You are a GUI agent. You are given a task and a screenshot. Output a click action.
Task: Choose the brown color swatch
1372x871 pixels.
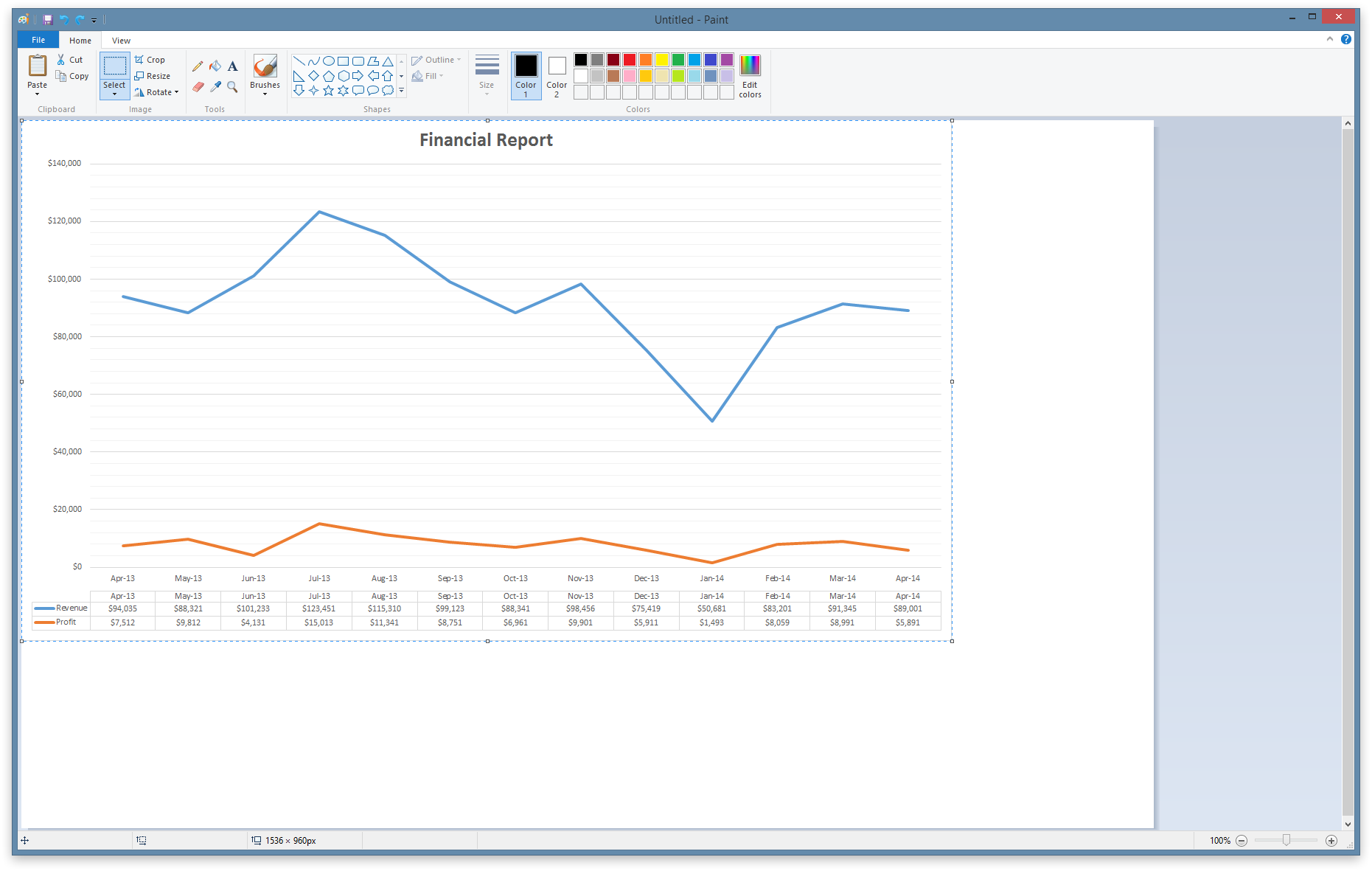[613, 76]
